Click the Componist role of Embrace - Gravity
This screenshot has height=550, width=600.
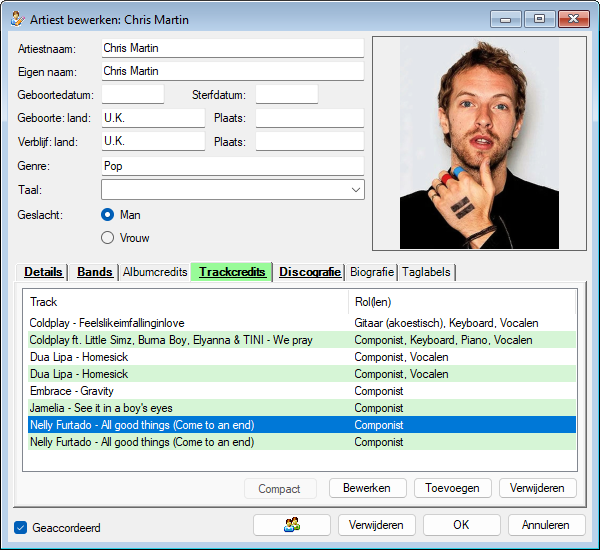point(379,391)
